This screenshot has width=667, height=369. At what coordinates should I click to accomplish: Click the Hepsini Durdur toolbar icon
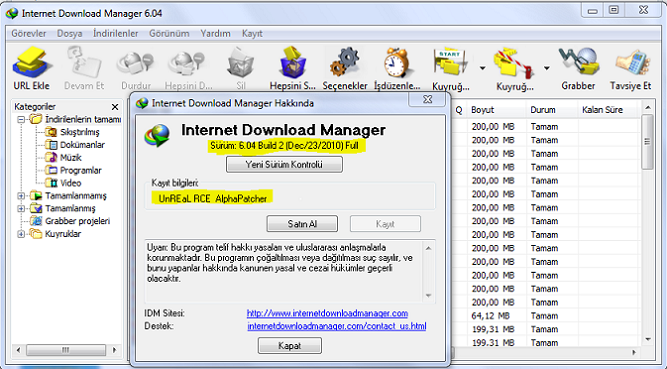(x=186, y=63)
